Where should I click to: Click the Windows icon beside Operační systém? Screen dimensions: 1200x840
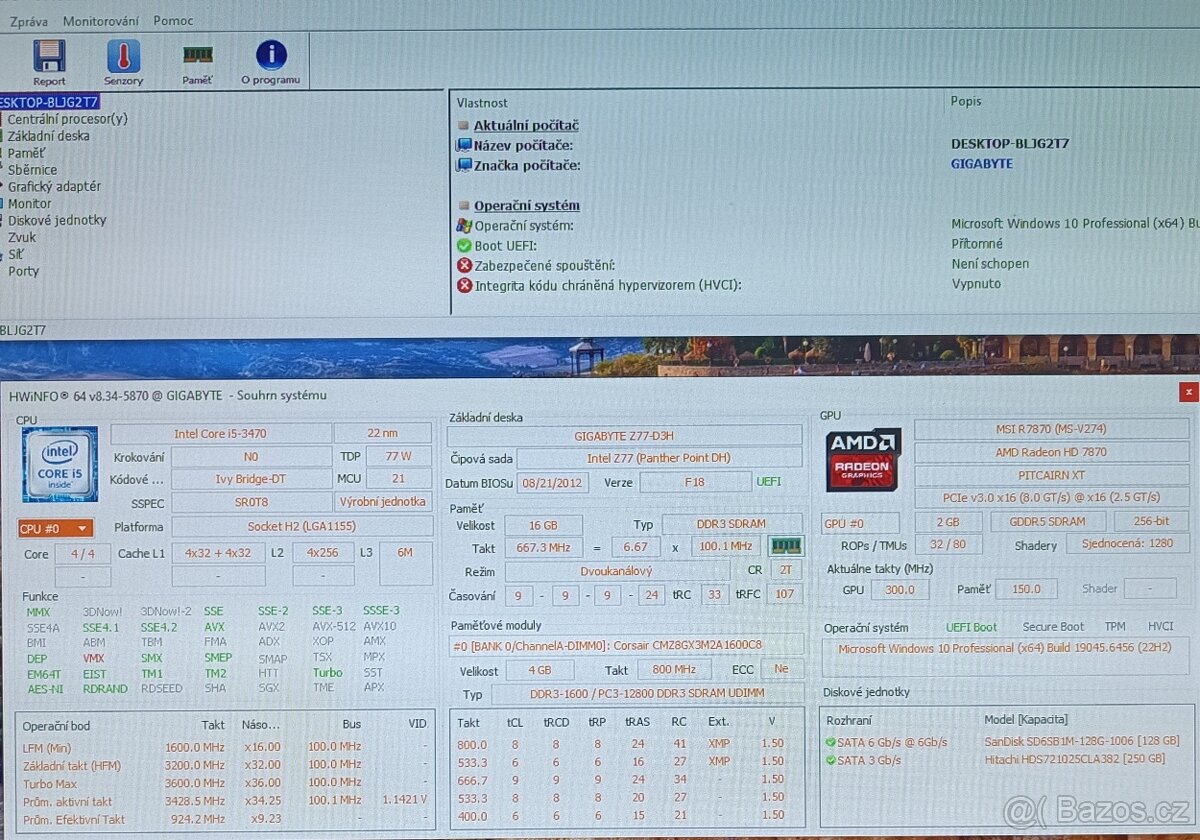(464, 226)
